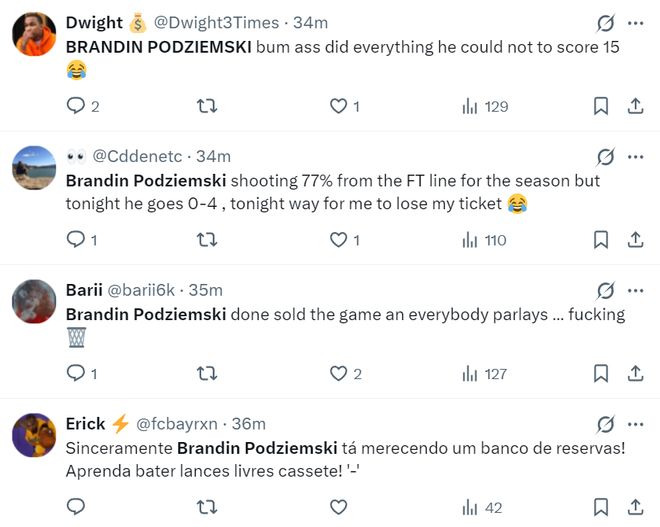Bookmark Erick's tweet
Screen dimensions: 660x527
601,508
